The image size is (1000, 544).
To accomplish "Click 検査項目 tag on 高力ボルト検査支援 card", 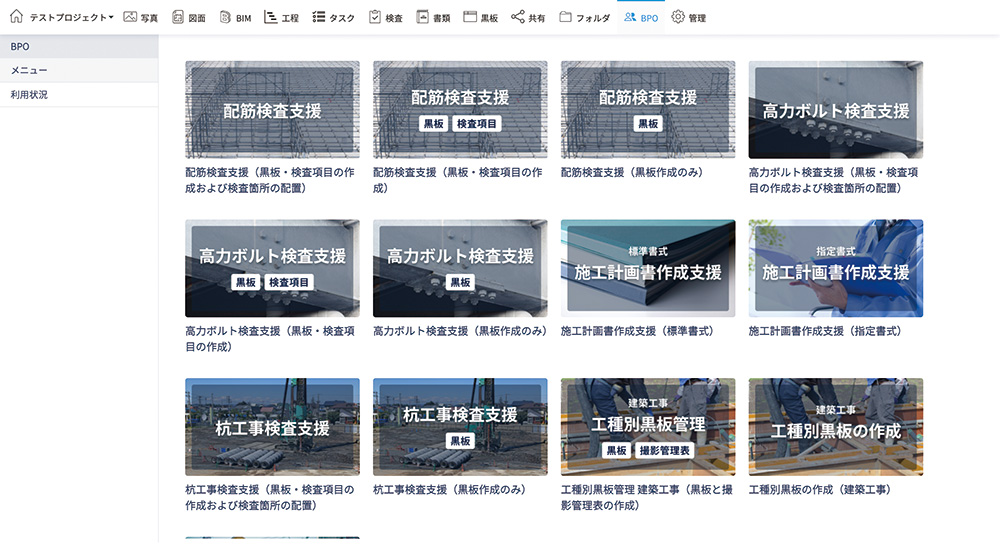I will (x=288, y=283).
